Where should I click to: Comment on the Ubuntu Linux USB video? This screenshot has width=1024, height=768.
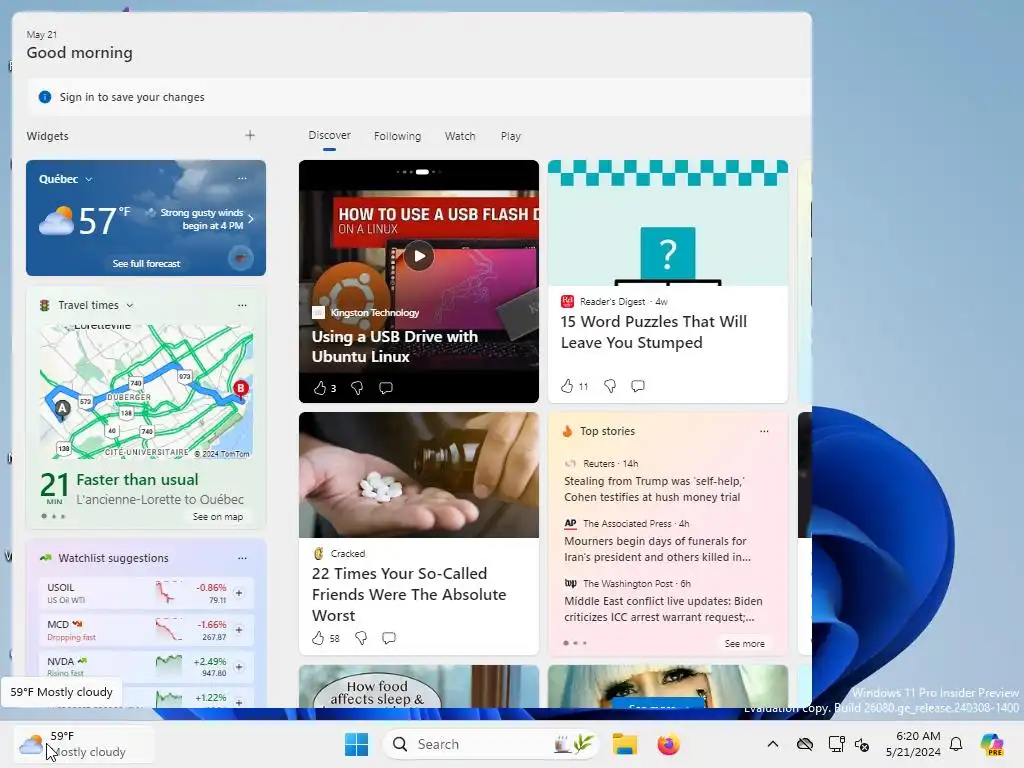pos(386,388)
